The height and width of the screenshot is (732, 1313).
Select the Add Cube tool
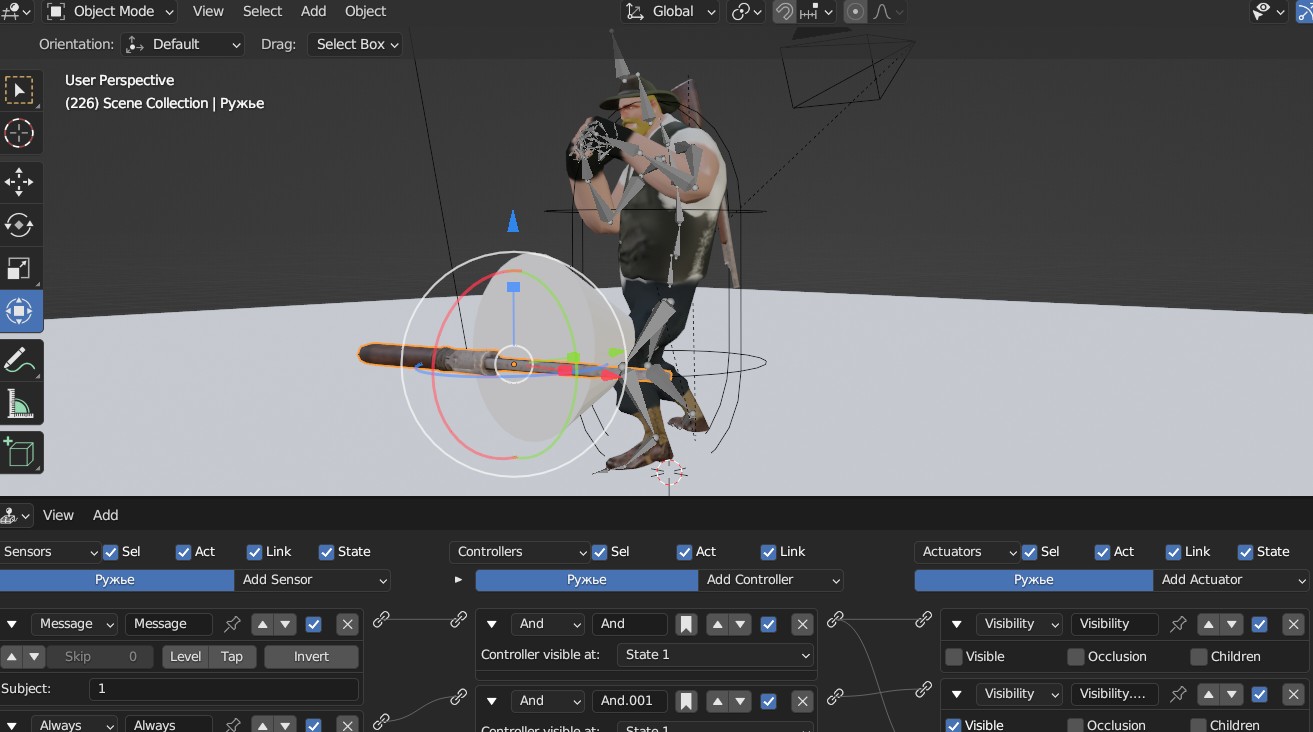pos(19,452)
